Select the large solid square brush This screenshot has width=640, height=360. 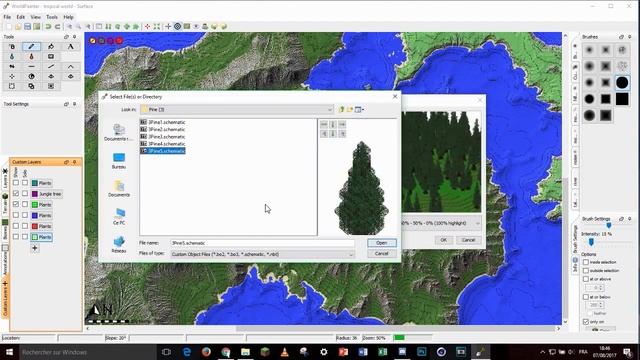click(x=622, y=99)
